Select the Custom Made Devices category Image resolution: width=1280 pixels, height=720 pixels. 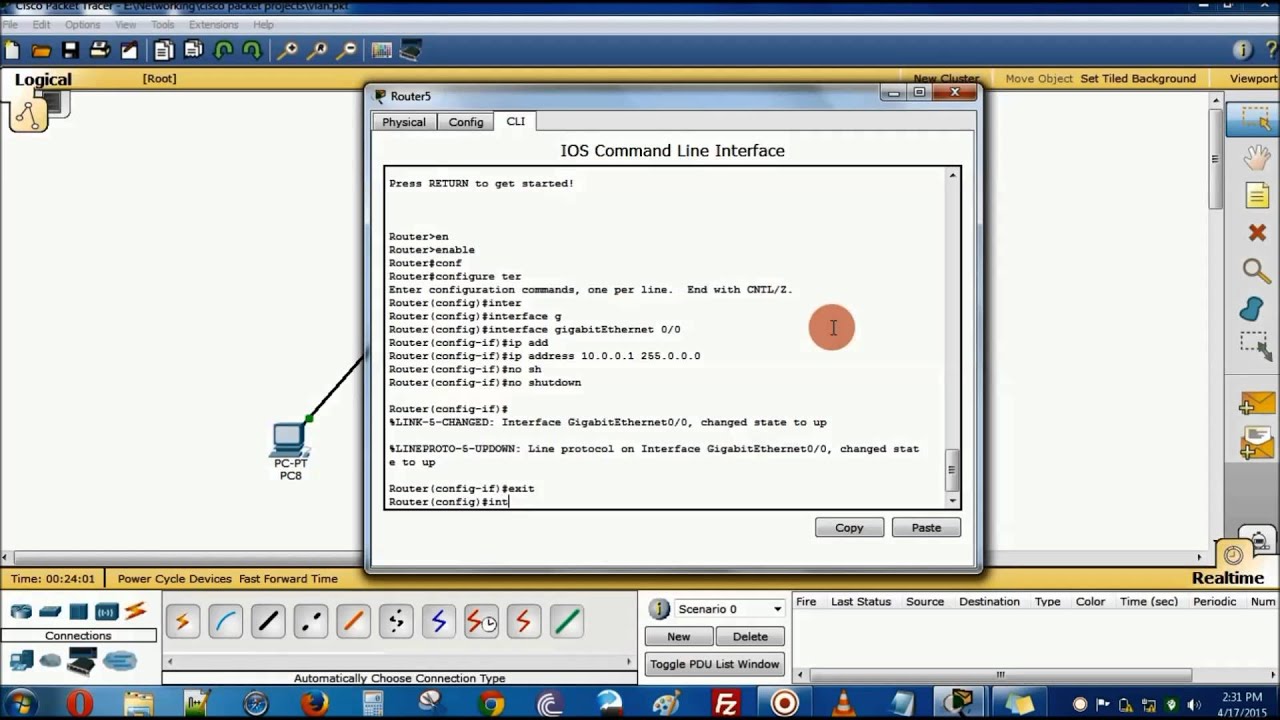pos(82,661)
